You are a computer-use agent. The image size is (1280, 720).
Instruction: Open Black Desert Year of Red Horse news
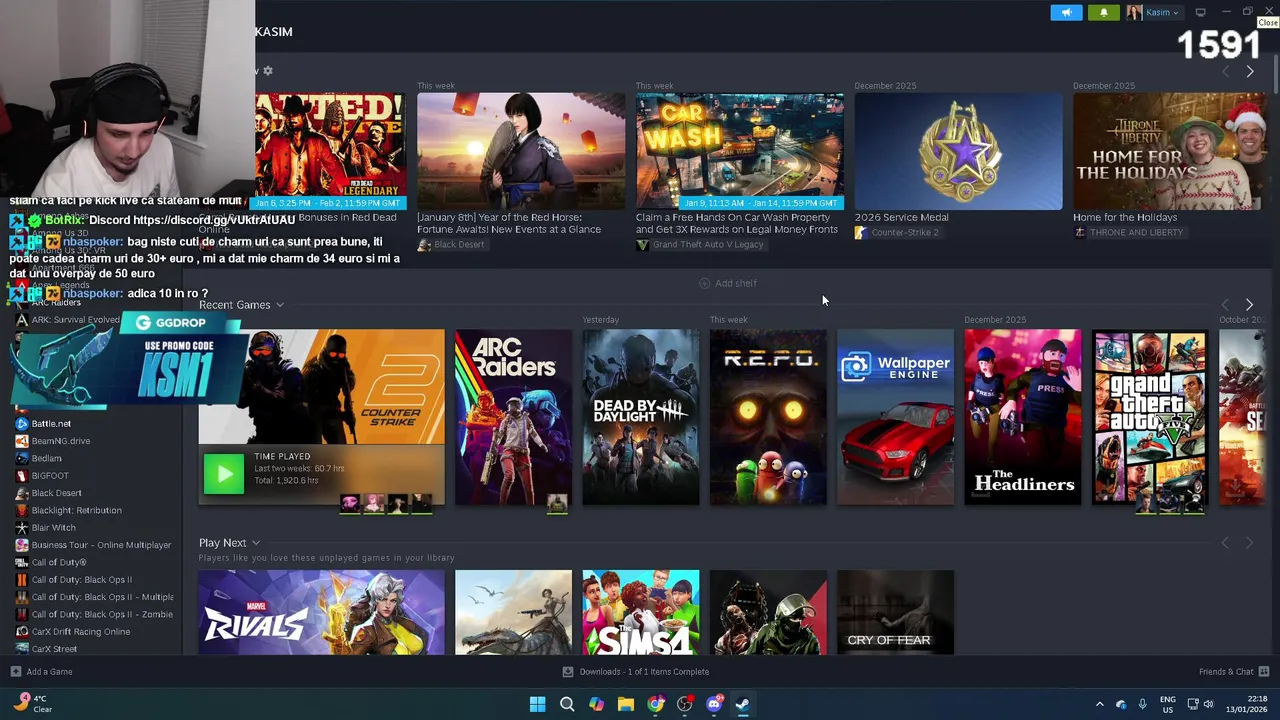(521, 152)
